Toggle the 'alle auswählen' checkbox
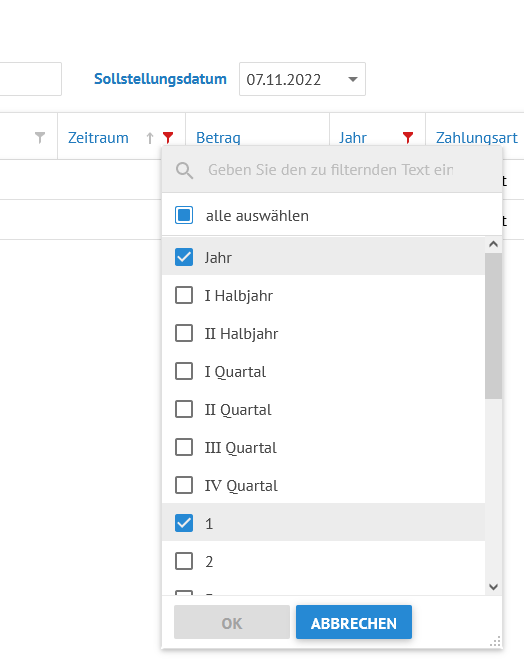This screenshot has width=524, height=672. pos(184,215)
